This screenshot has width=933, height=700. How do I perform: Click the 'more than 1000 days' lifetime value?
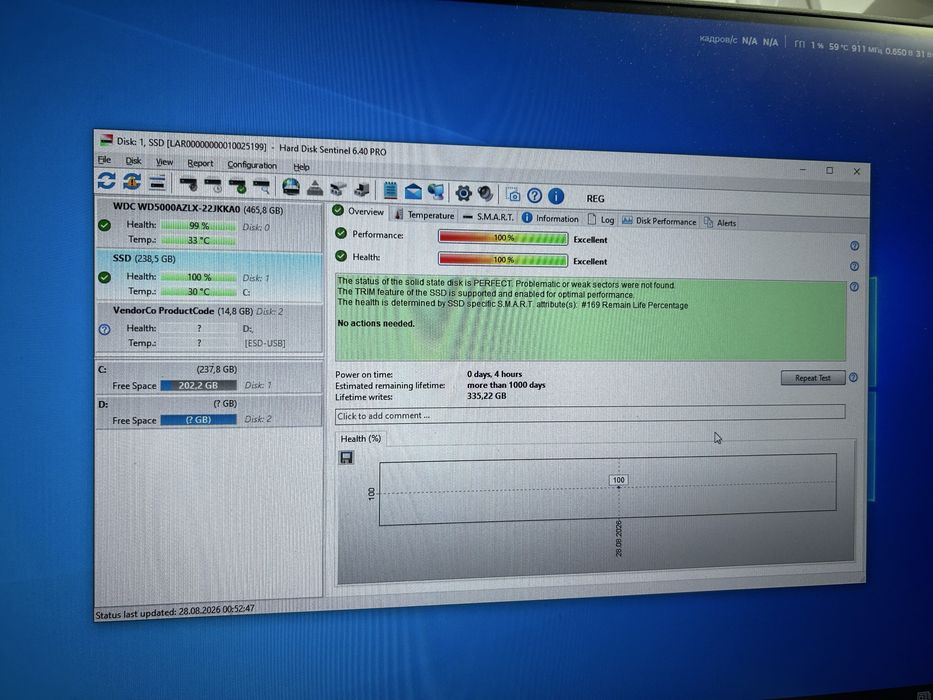(x=506, y=385)
